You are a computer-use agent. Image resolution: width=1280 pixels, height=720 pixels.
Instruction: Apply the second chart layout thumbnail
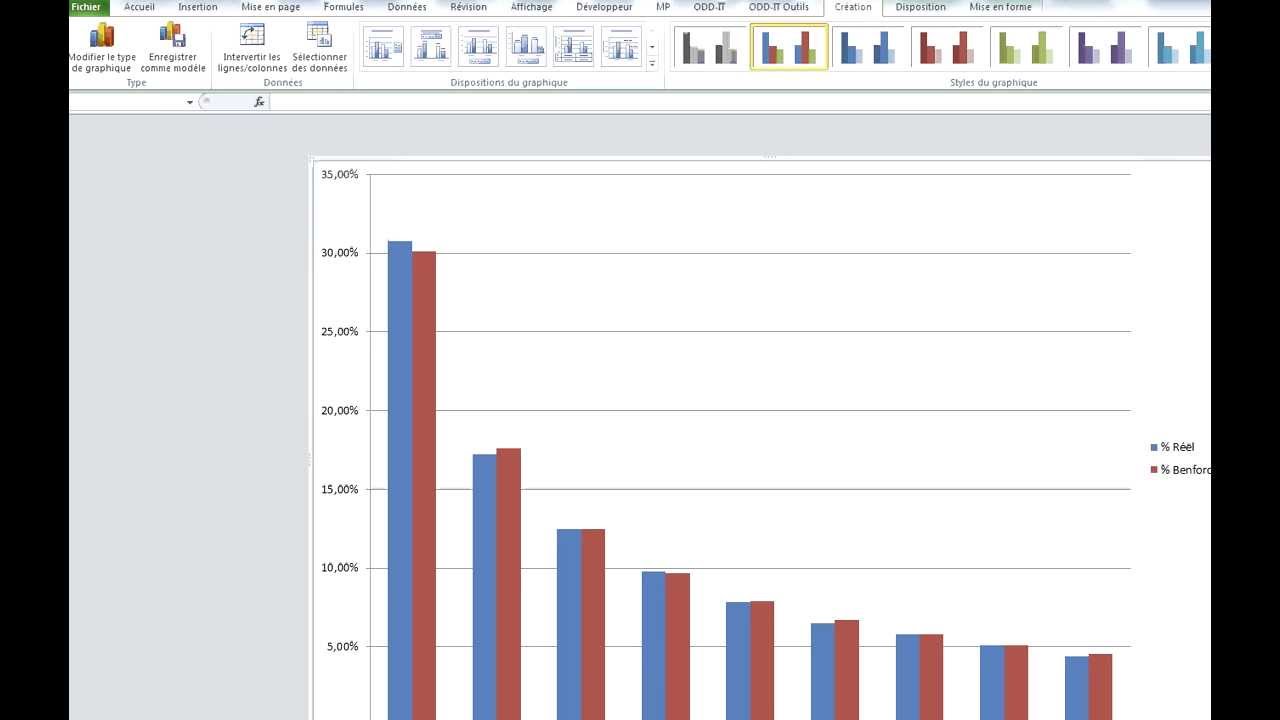pos(431,46)
